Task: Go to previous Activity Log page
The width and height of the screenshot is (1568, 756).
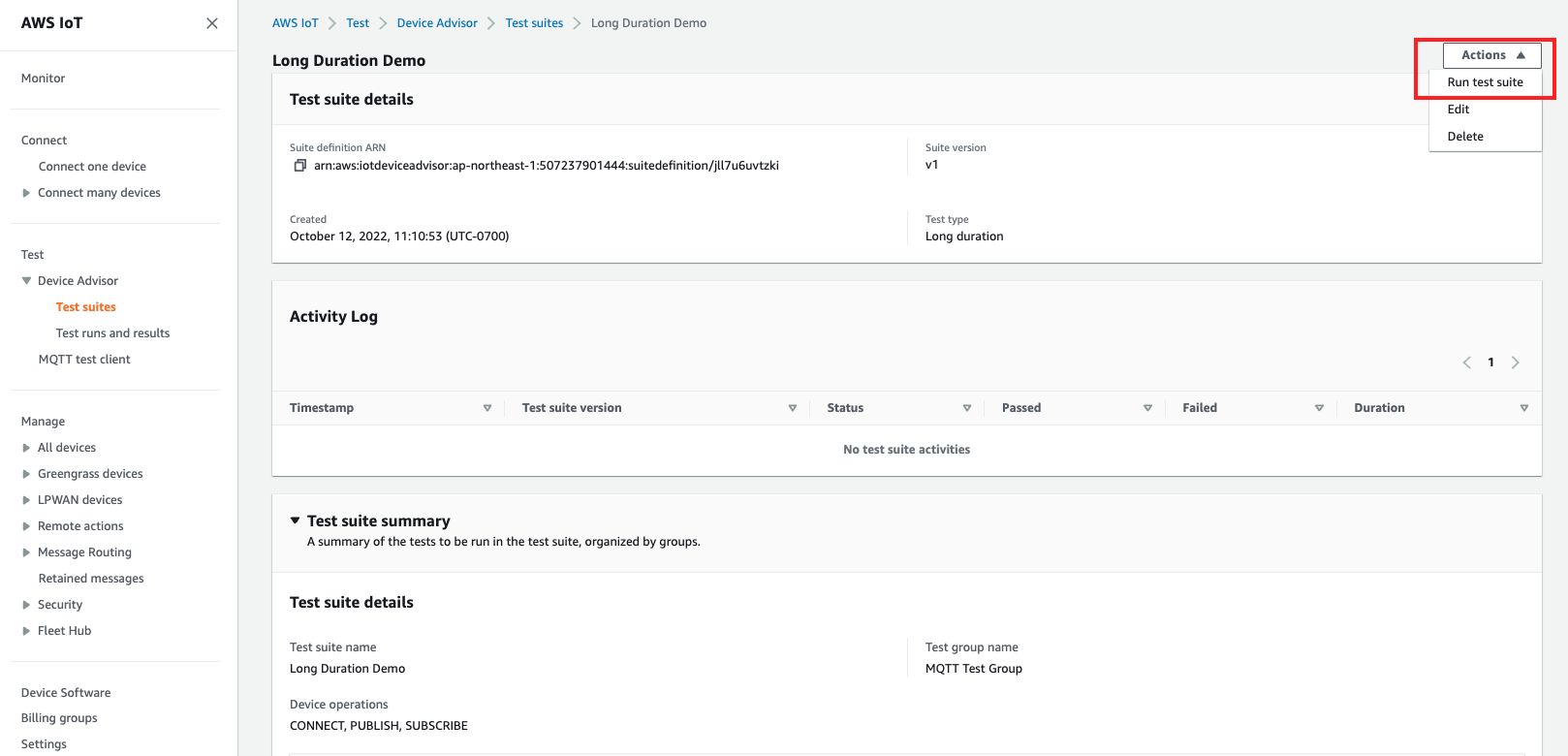Action: (1466, 362)
